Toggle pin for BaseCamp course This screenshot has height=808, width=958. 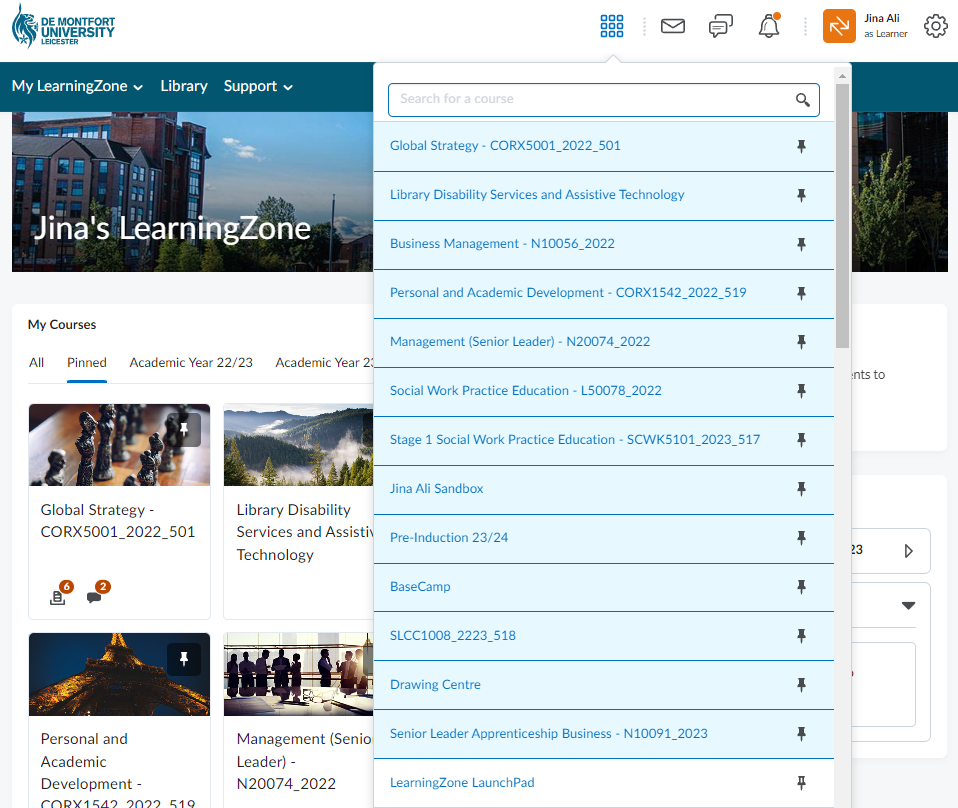(801, 587)
